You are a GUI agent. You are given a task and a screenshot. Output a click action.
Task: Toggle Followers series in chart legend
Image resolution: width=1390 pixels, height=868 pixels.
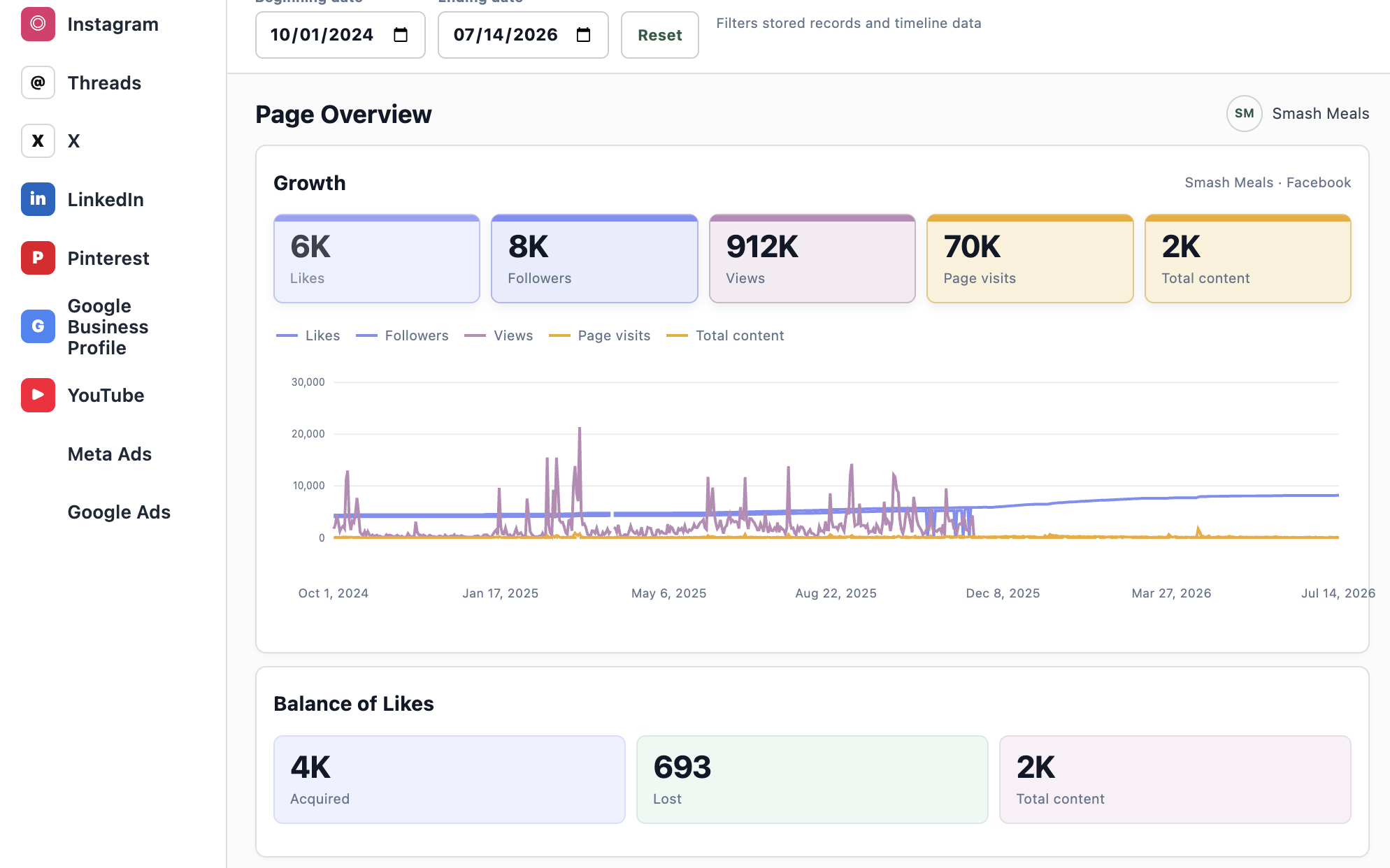click(402, 335)
